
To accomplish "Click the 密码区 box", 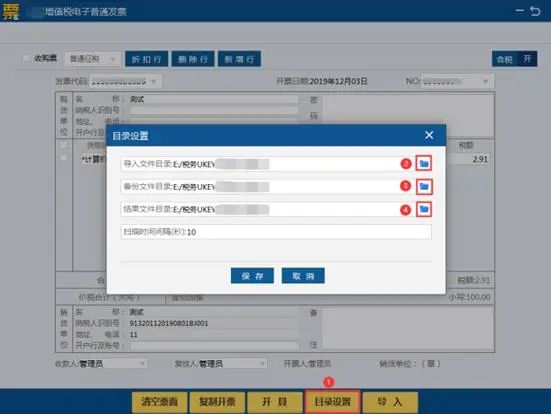I will 408,109.
